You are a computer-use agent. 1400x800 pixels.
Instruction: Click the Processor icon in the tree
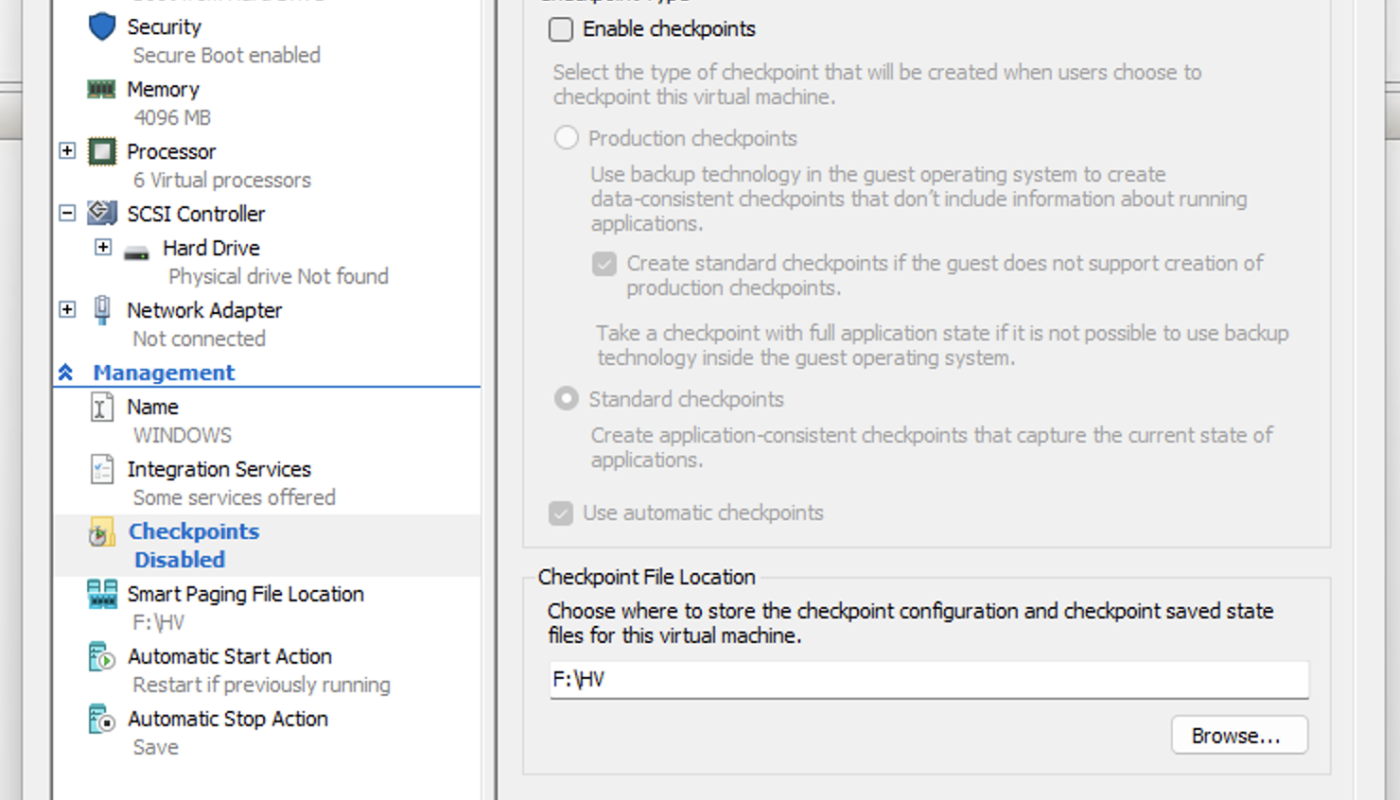click(x=102, y=152)
